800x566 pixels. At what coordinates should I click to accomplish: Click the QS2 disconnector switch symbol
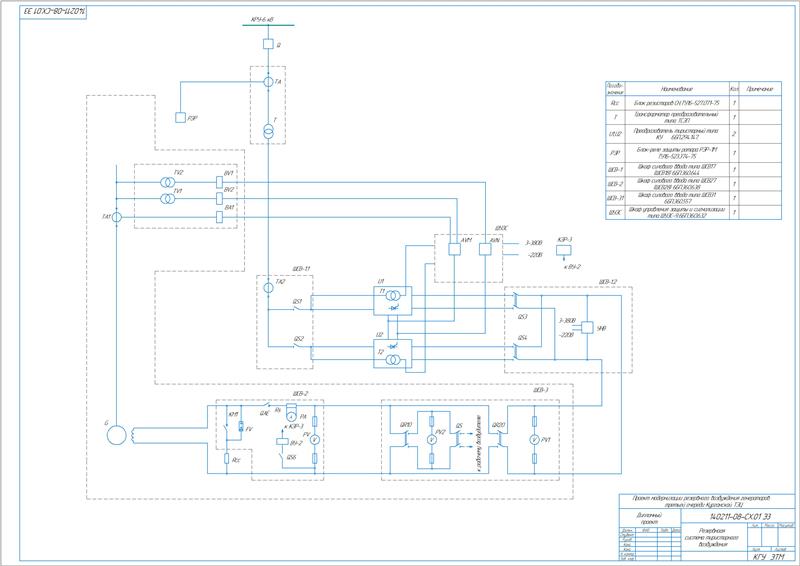pos(296,345)
